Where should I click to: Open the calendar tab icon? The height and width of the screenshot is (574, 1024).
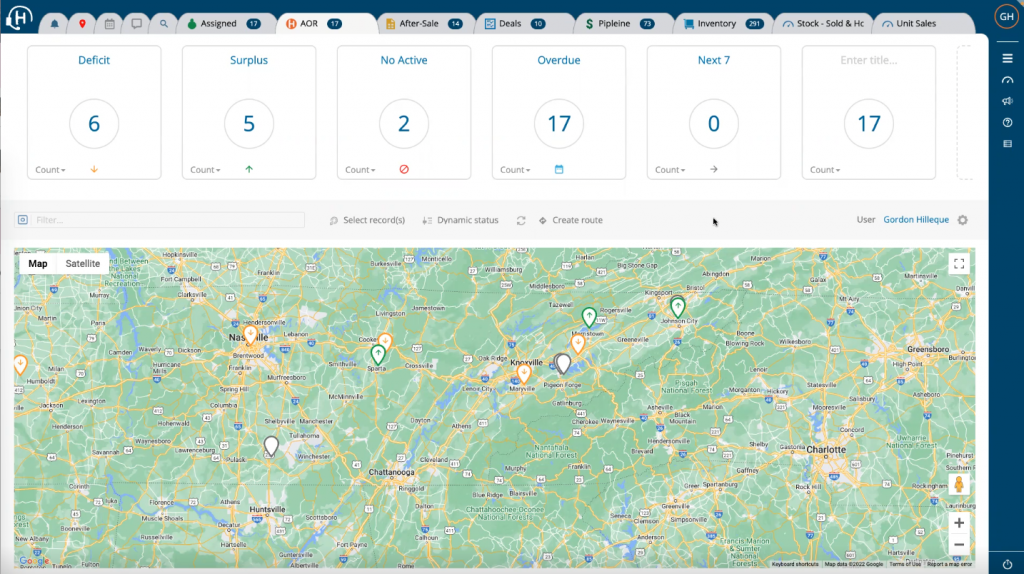click(x=110, y=24)
